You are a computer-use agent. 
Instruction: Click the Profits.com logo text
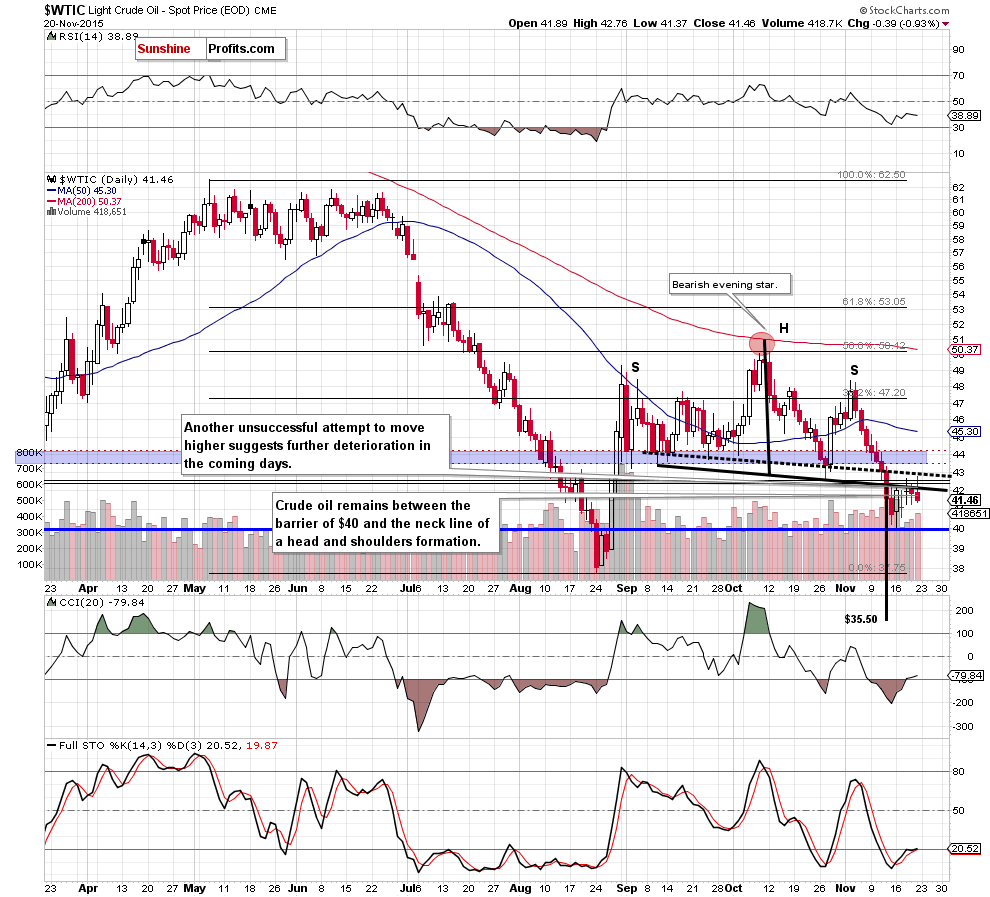click(x=241, y=49)
